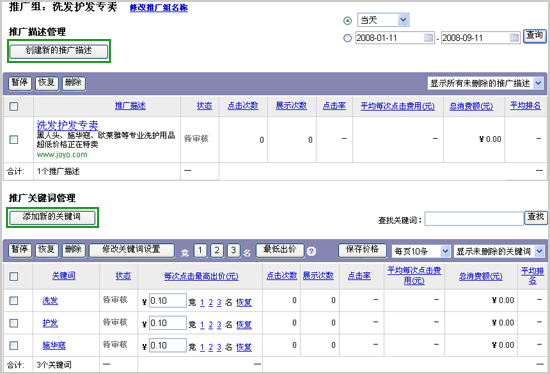Click 删除 in the keyword toolbar
This screenshot has width=550, height=374.
(74, 250)
